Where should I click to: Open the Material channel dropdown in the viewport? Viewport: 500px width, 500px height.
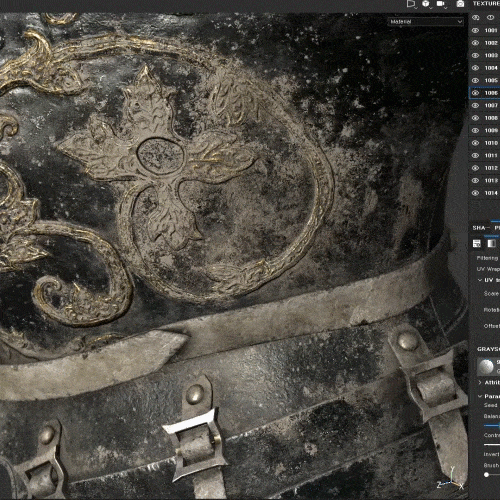[x=426, y=22]
